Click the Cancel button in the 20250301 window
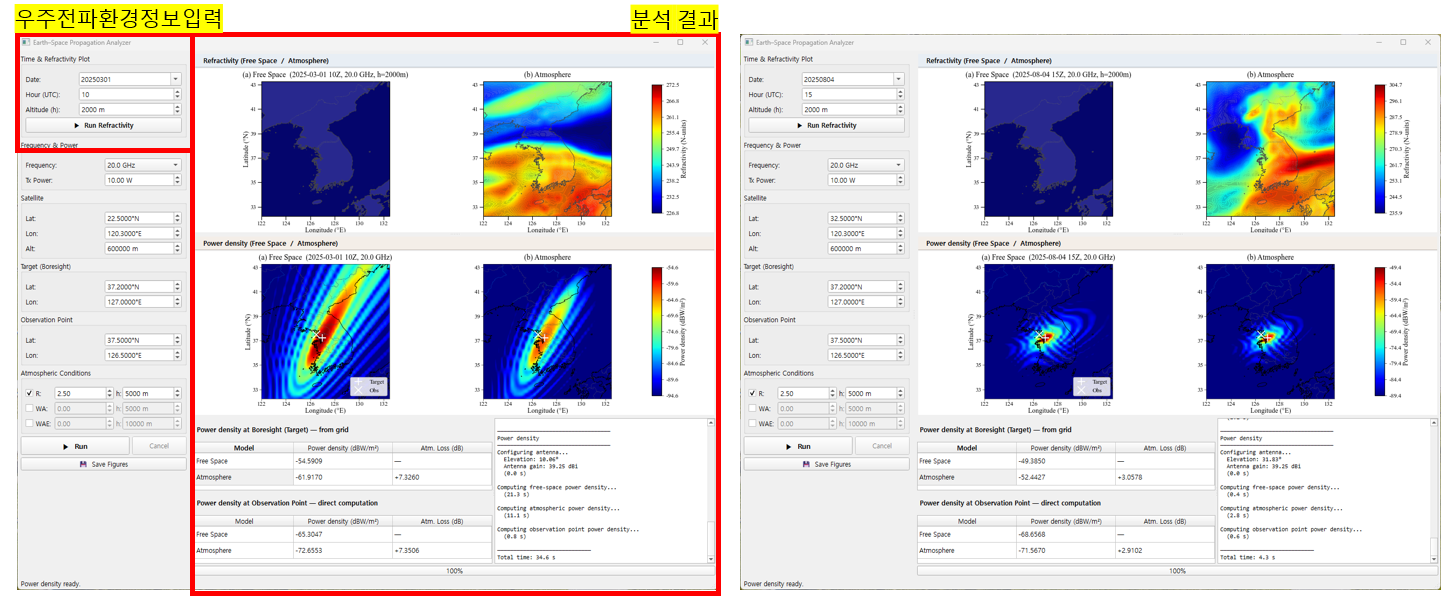Screen dimensions: 1441x596 pos(159,446)
